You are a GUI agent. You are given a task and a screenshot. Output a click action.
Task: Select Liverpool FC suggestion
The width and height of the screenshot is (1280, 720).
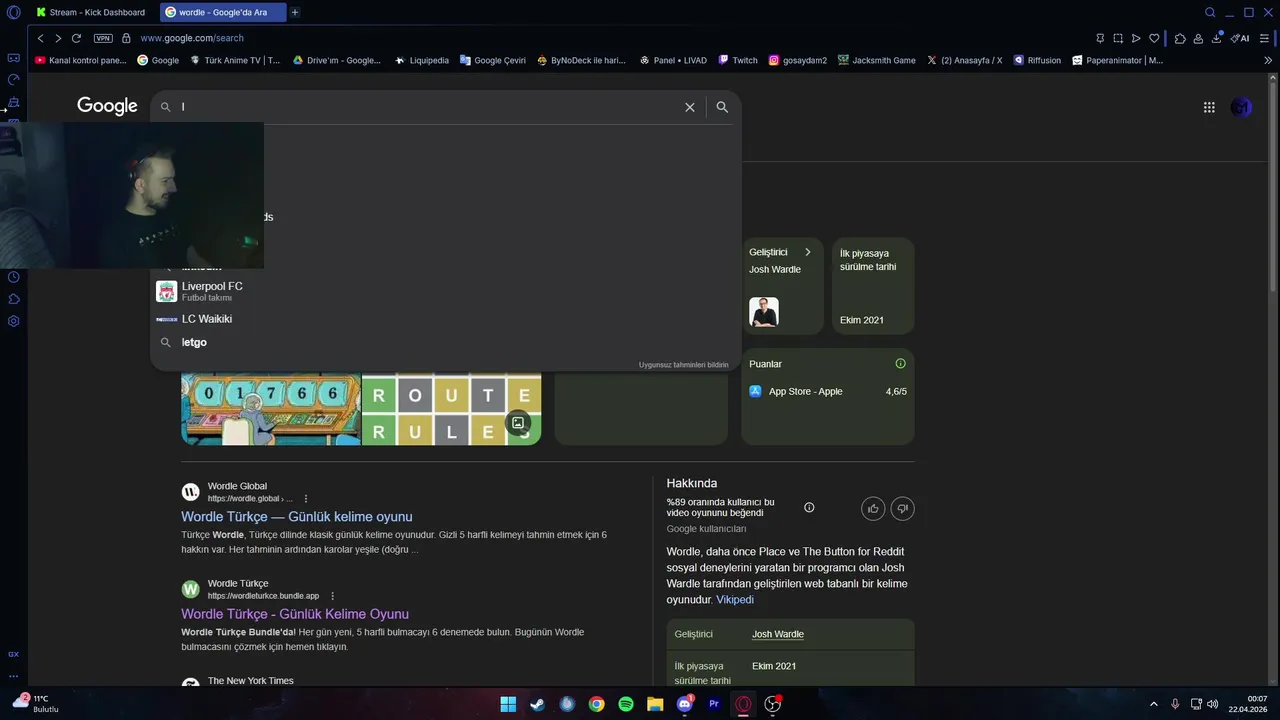[x=445, y=291]
